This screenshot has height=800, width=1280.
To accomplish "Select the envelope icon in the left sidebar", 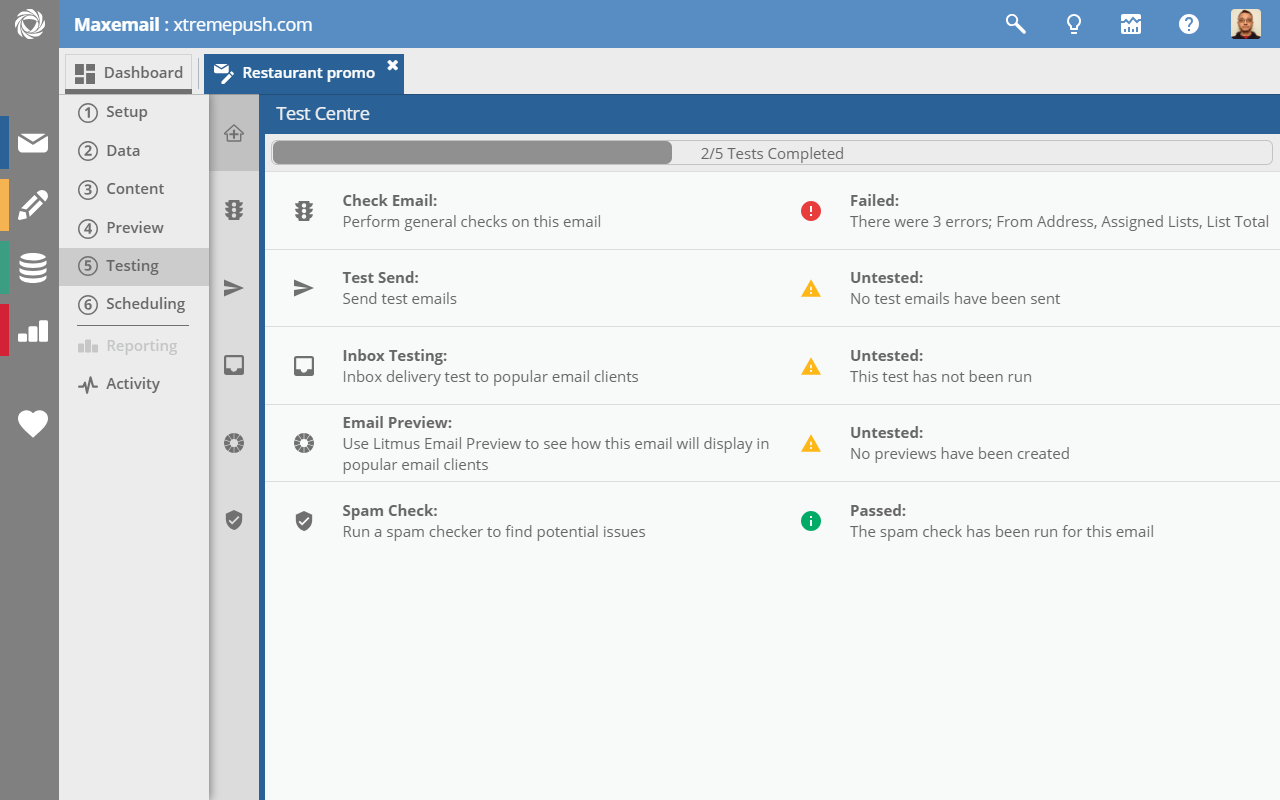I will click(31, 142).
